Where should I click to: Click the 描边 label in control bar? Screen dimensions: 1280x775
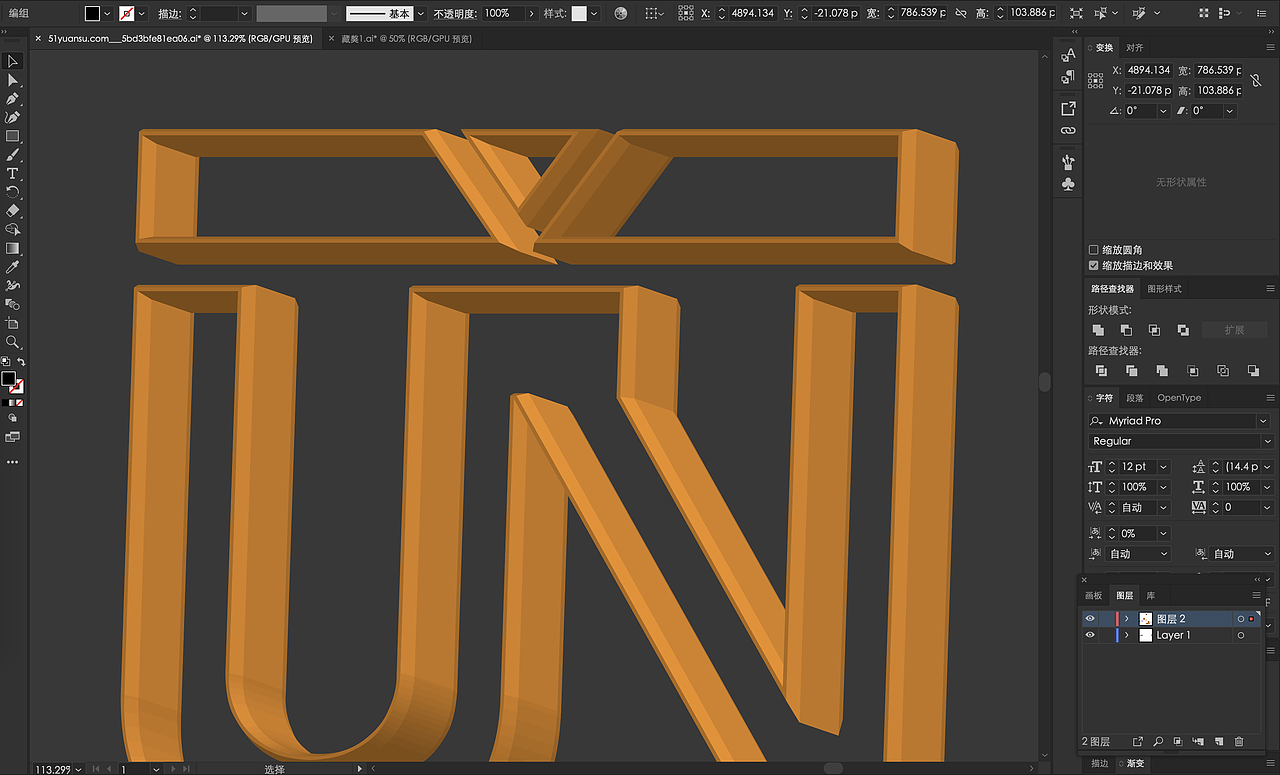[x=171, y=14]
